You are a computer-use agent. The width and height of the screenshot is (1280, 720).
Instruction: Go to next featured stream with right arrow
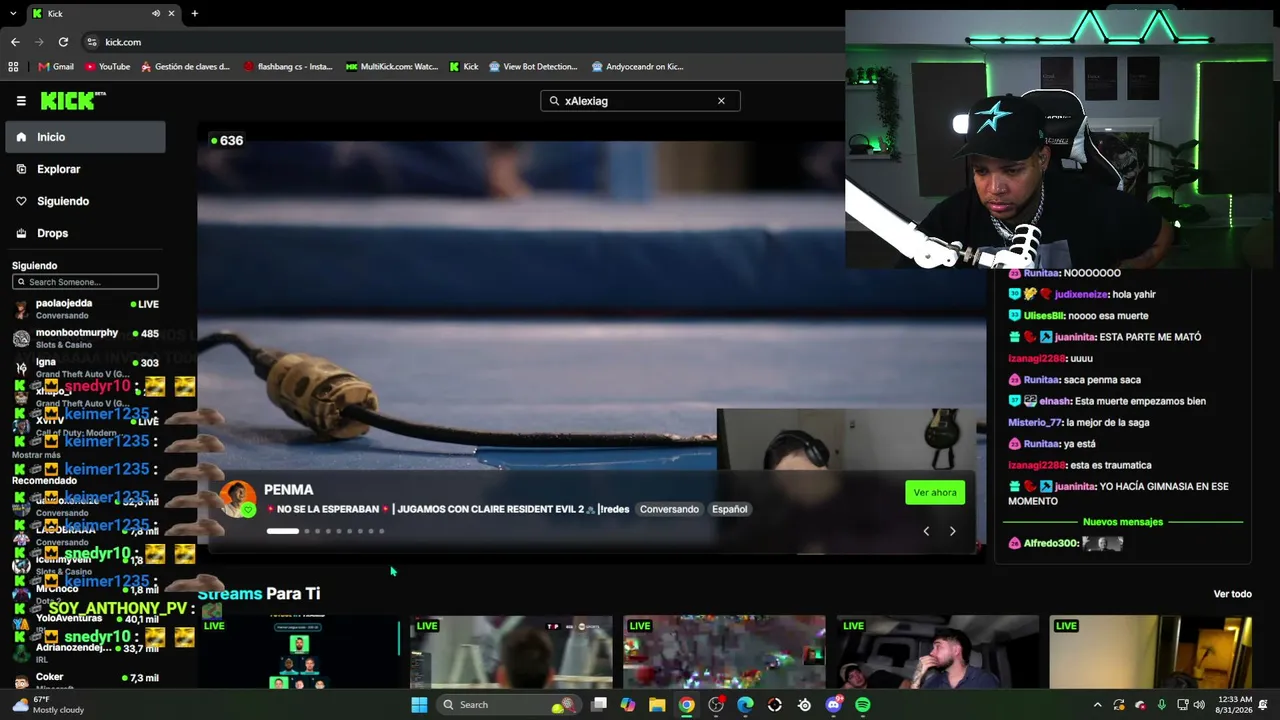click(952, 531)
